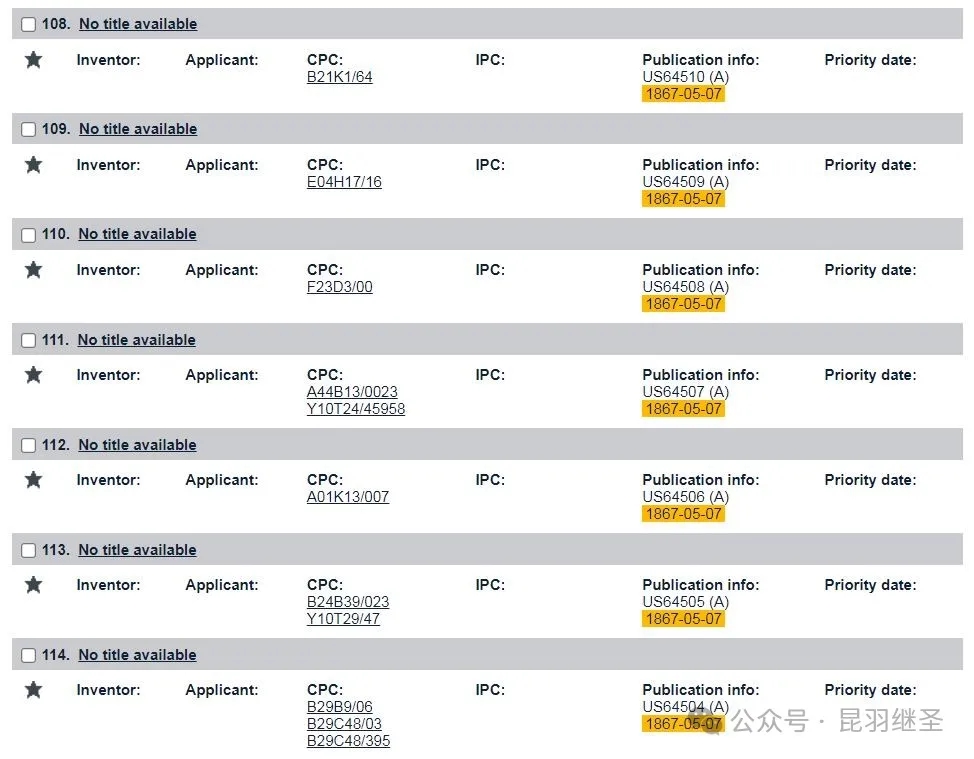Star result 113 as favorite
This screenshot has height=759, width=974.
click(x=34, y=584)
